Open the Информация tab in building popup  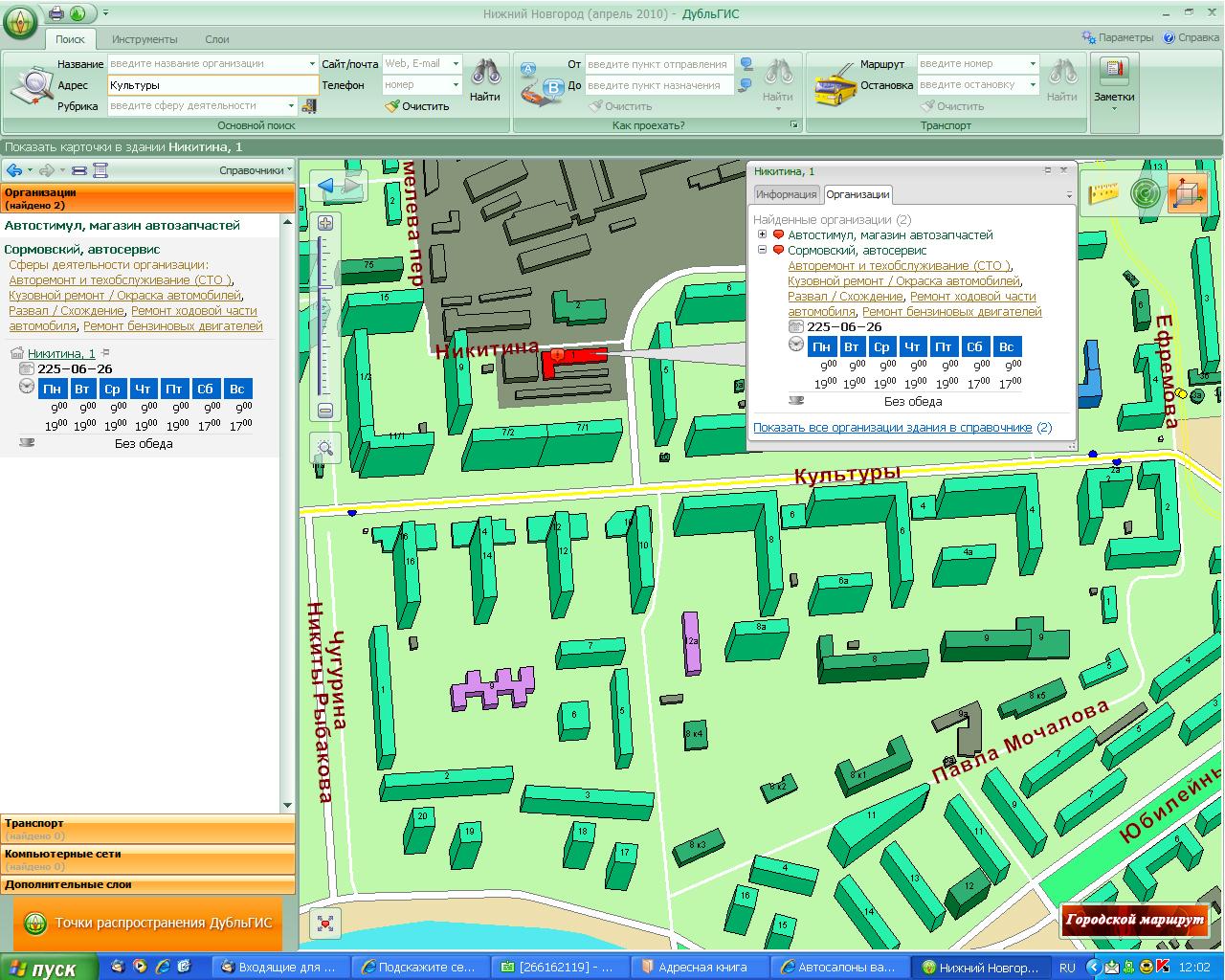786,194
